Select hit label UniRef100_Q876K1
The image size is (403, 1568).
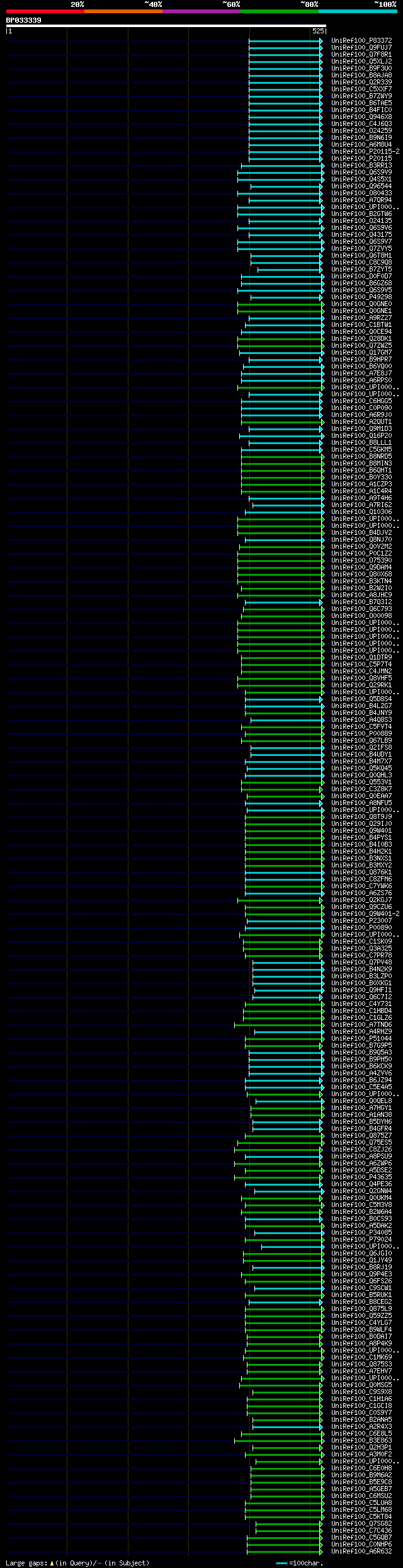pos(361,872)
